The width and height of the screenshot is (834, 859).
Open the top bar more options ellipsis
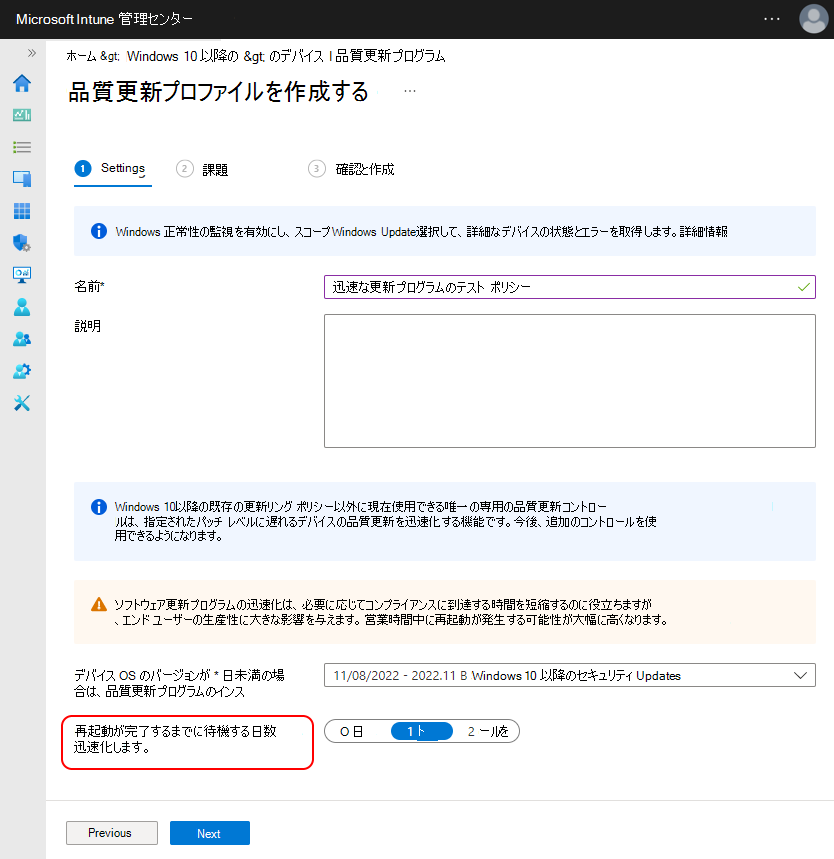click(x=772, y=19)
